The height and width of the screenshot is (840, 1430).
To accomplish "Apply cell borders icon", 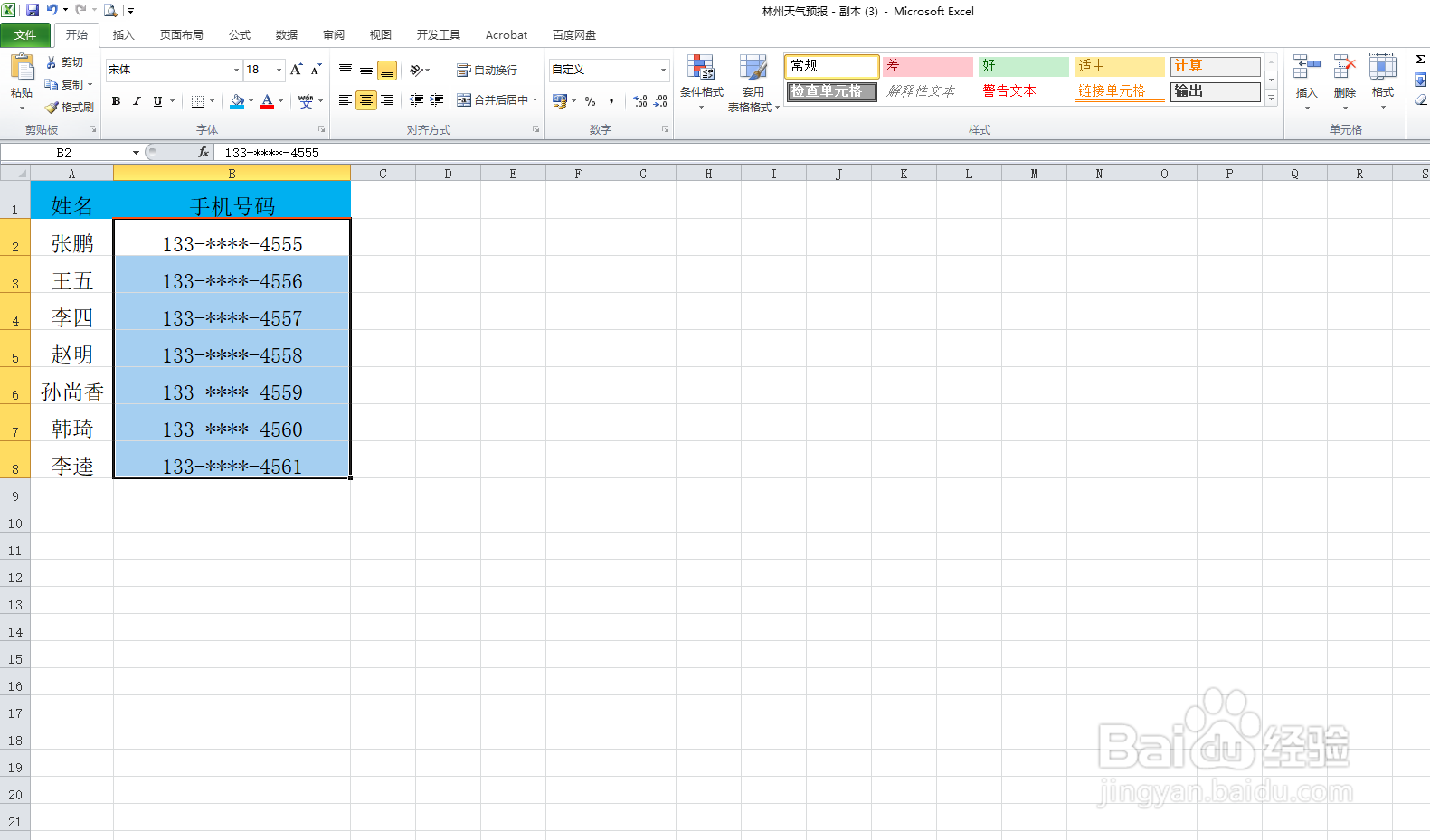I will tap(197, 101).
